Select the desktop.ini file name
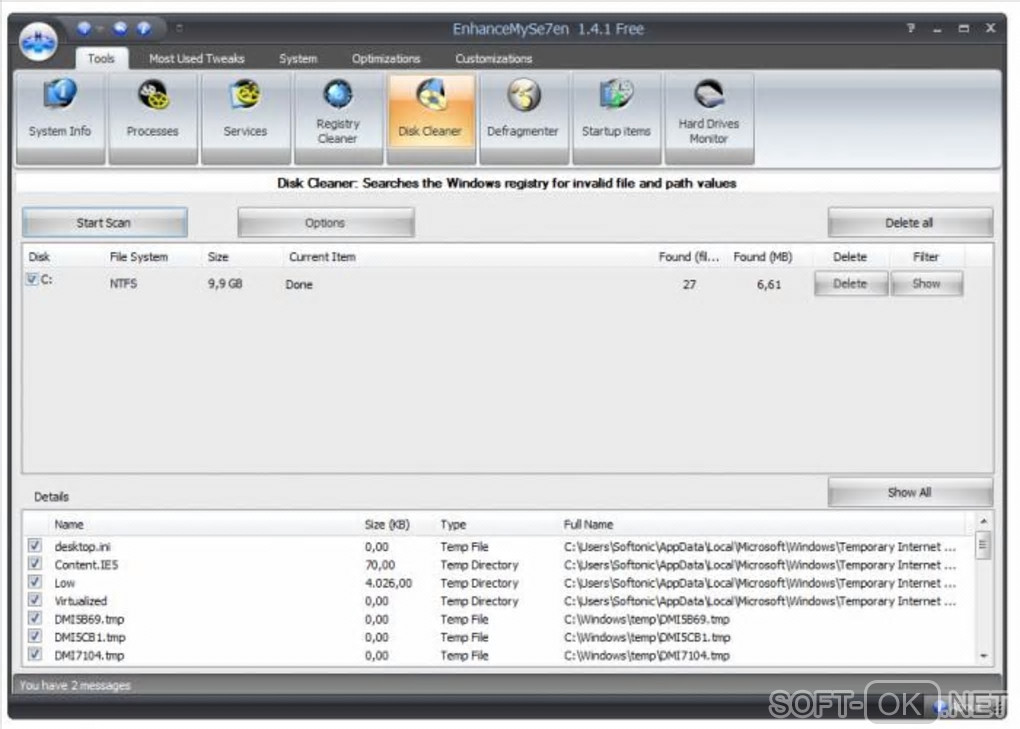 coord(83,546)
